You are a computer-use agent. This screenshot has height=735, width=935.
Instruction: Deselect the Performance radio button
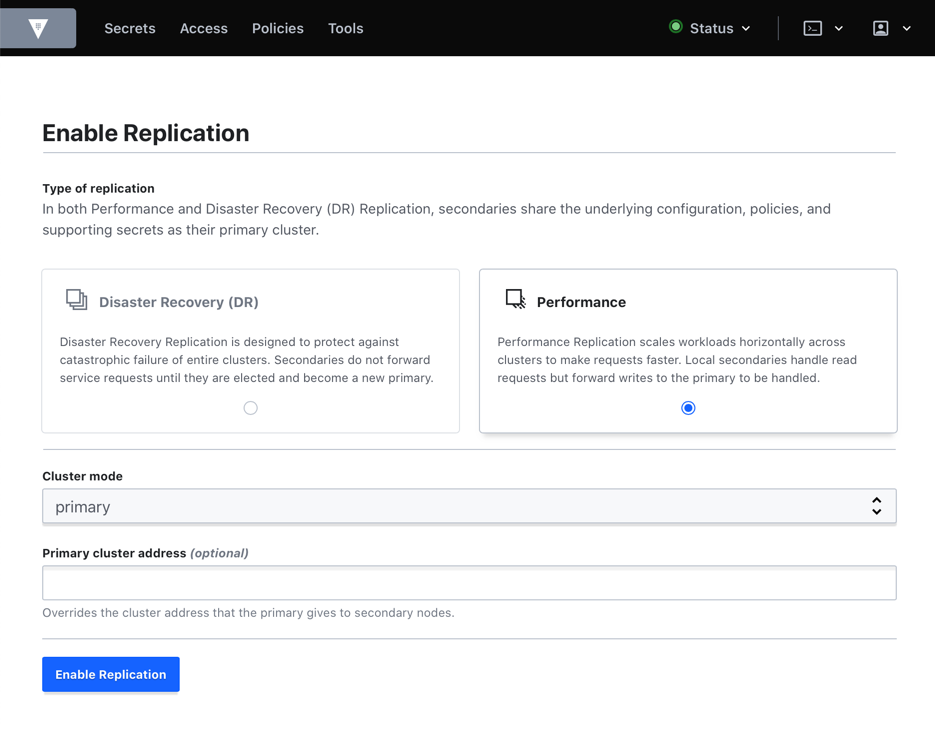pos(688,407)
